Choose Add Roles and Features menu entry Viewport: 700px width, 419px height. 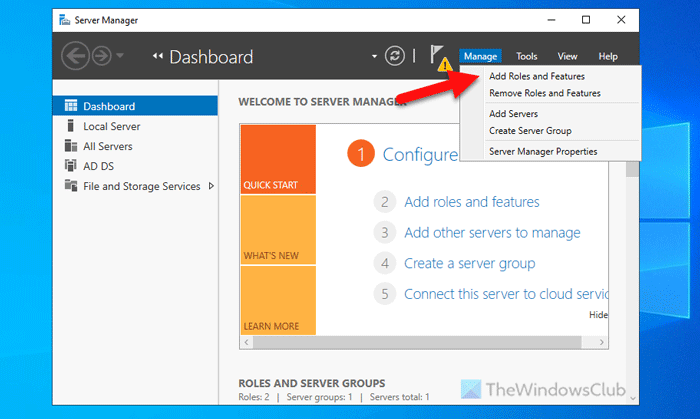[537, 76]
